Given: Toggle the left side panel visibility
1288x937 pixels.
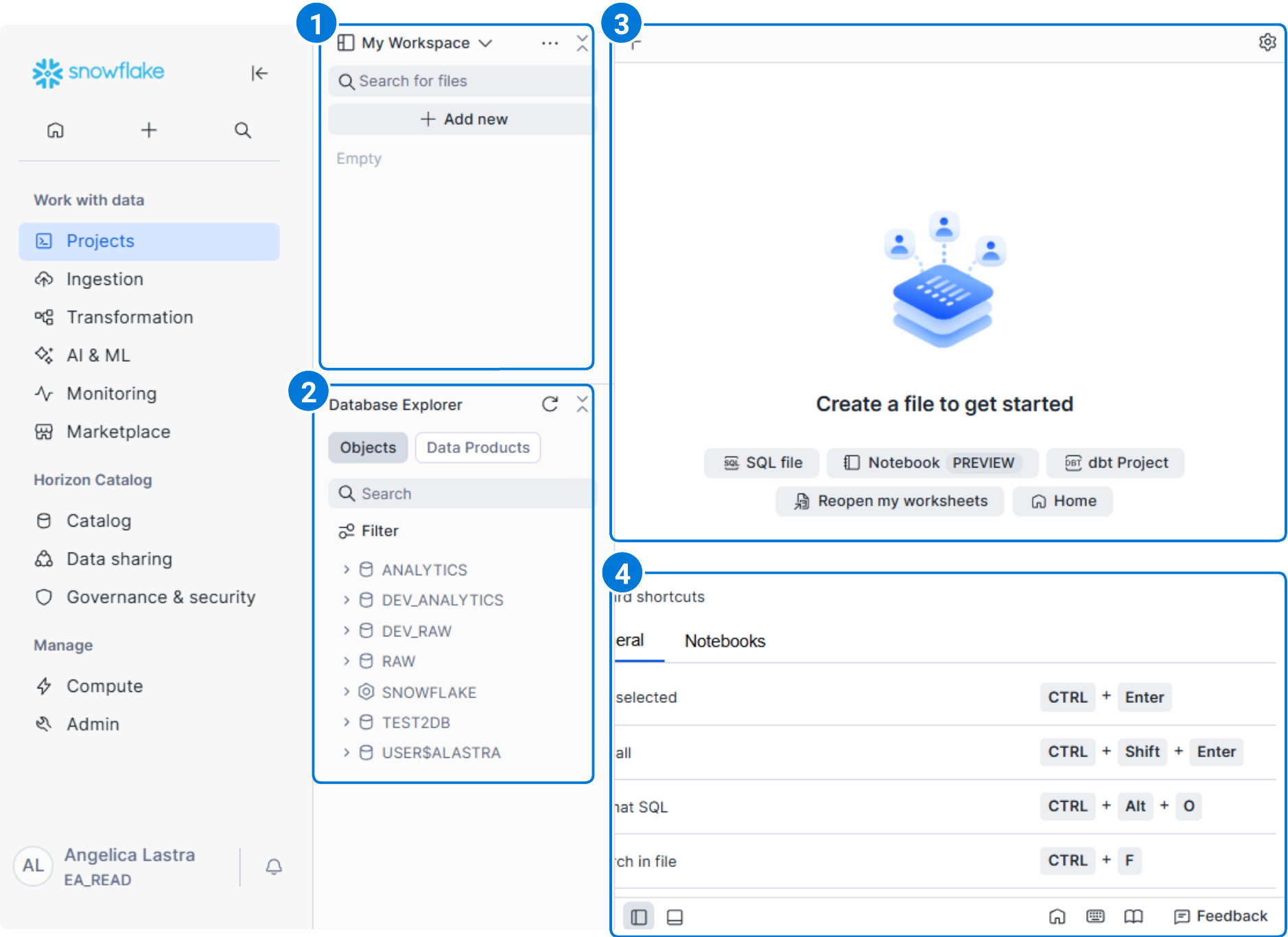Looking at the screenshot, I should pos(638,917).
